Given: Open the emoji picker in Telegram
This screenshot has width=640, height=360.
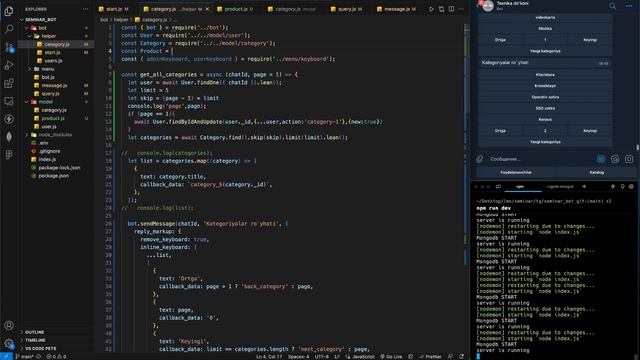Looking at the screenshot, I should 615,159.
